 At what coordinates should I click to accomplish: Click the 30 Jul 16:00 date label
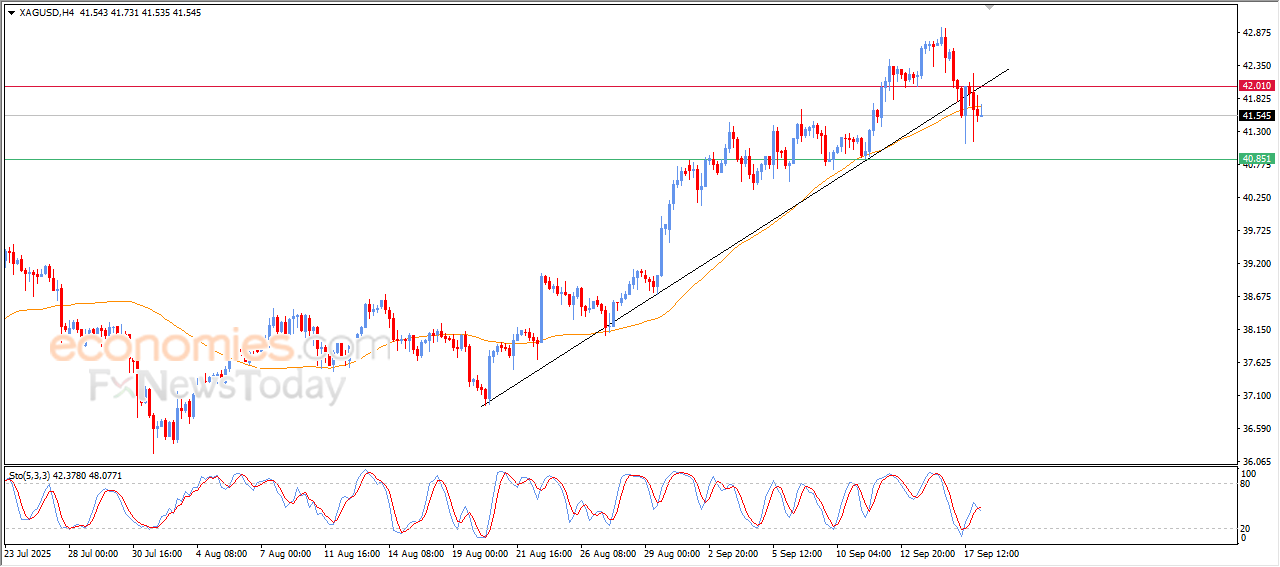click(x=155, y=553)
